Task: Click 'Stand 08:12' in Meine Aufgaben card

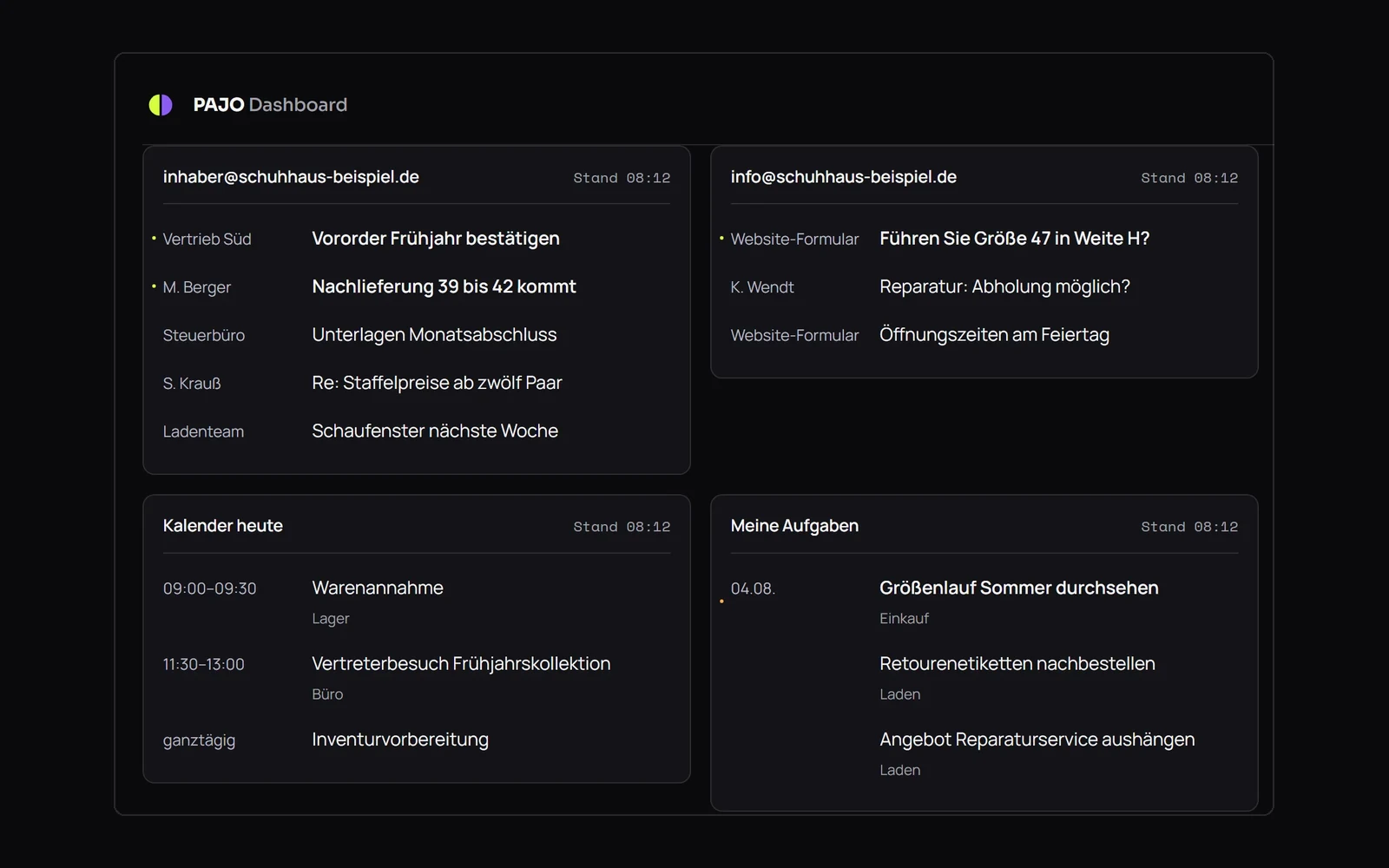Action: coord(1189,527)
